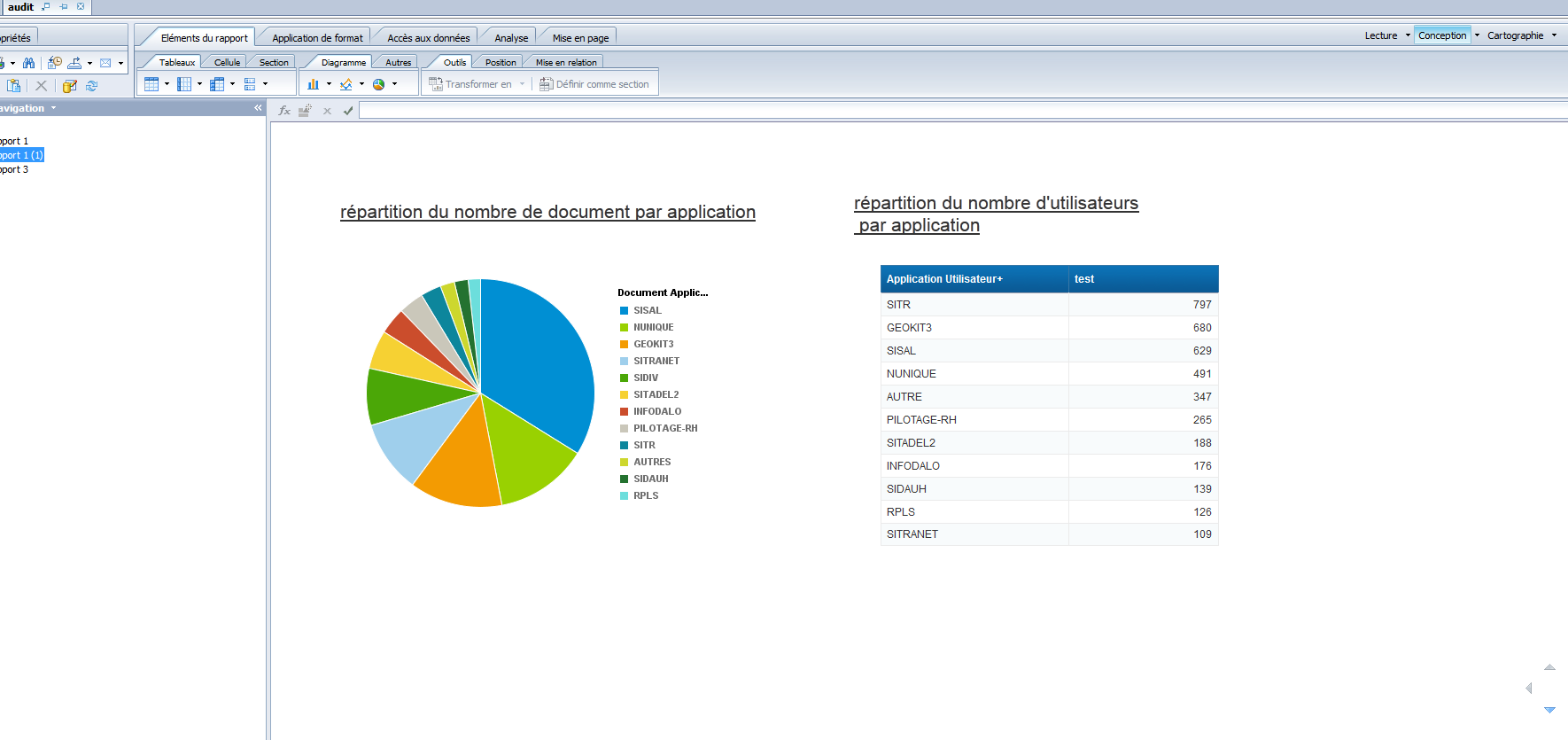Click the delete X icon in left toolbar
This screenshot has width=1568, height=740.
(41, 86)
